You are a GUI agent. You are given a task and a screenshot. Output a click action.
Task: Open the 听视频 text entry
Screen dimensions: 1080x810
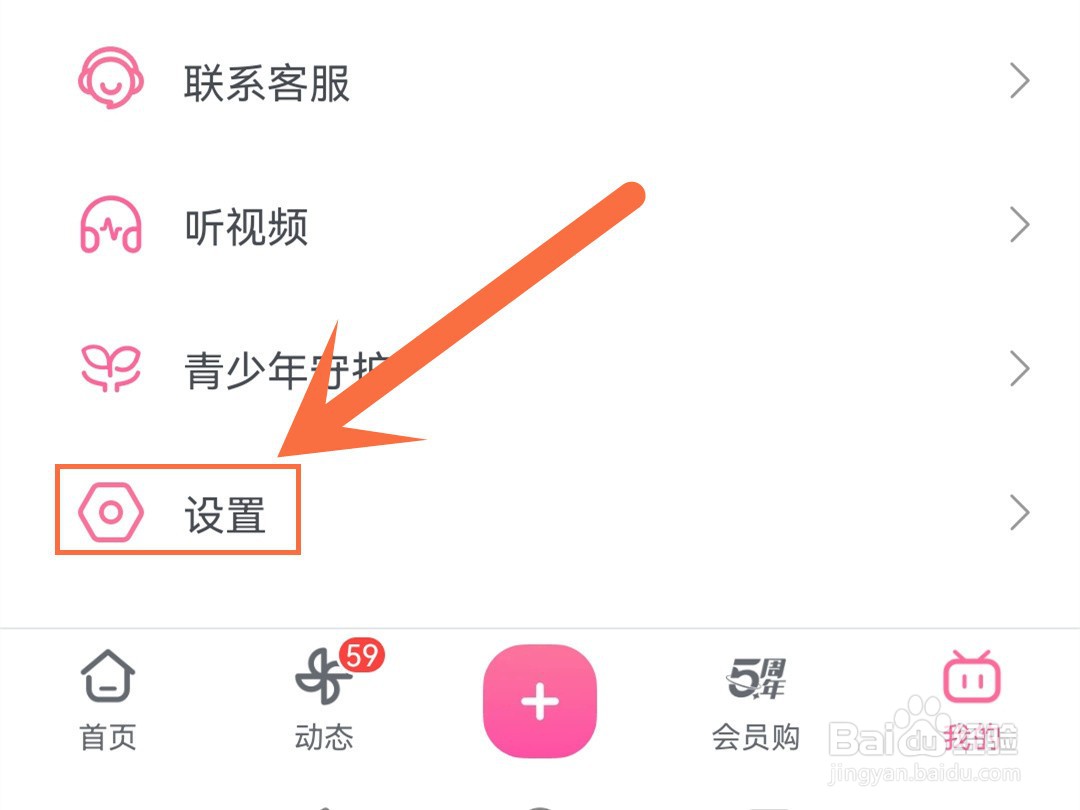click(x=246, y=227)
